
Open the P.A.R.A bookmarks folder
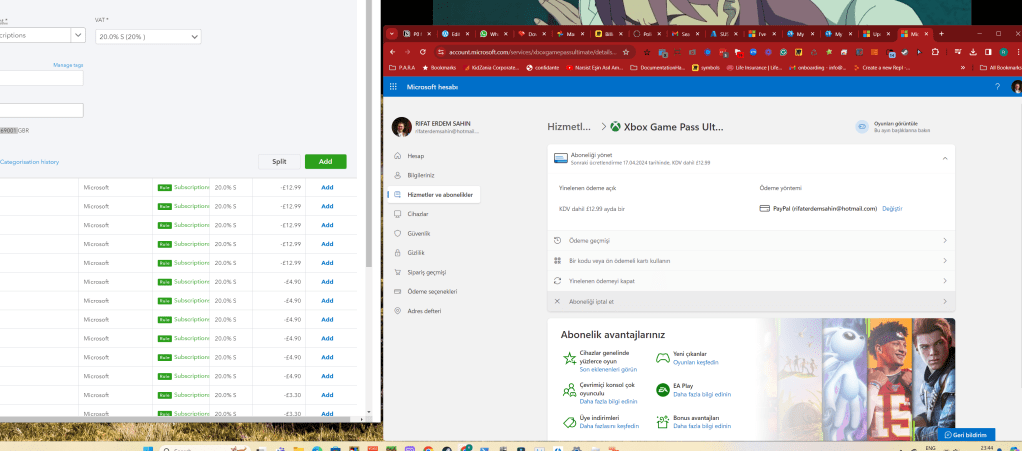[x=402, y=67]
